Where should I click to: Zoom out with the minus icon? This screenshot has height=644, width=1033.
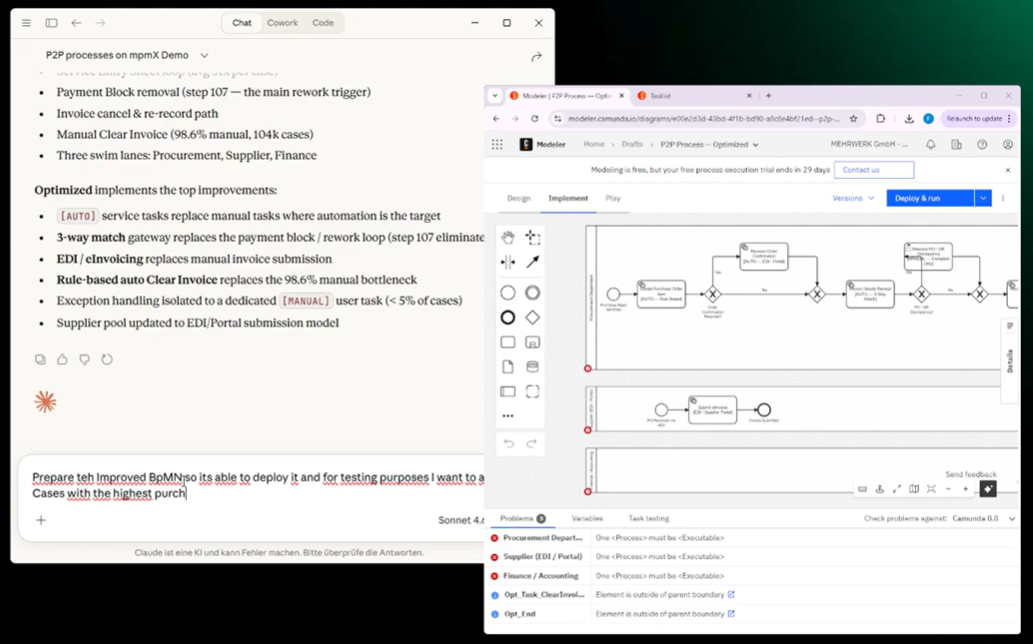[948, 489]
